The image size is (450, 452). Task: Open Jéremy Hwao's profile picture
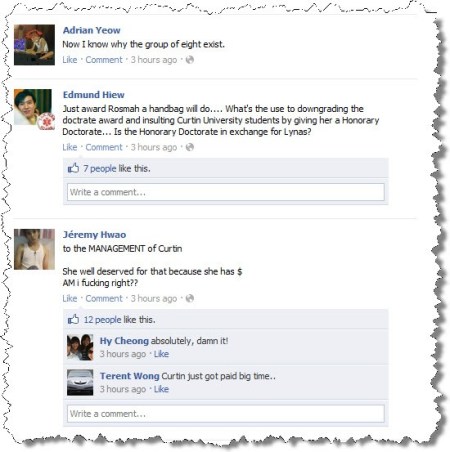tap(34, 249)
